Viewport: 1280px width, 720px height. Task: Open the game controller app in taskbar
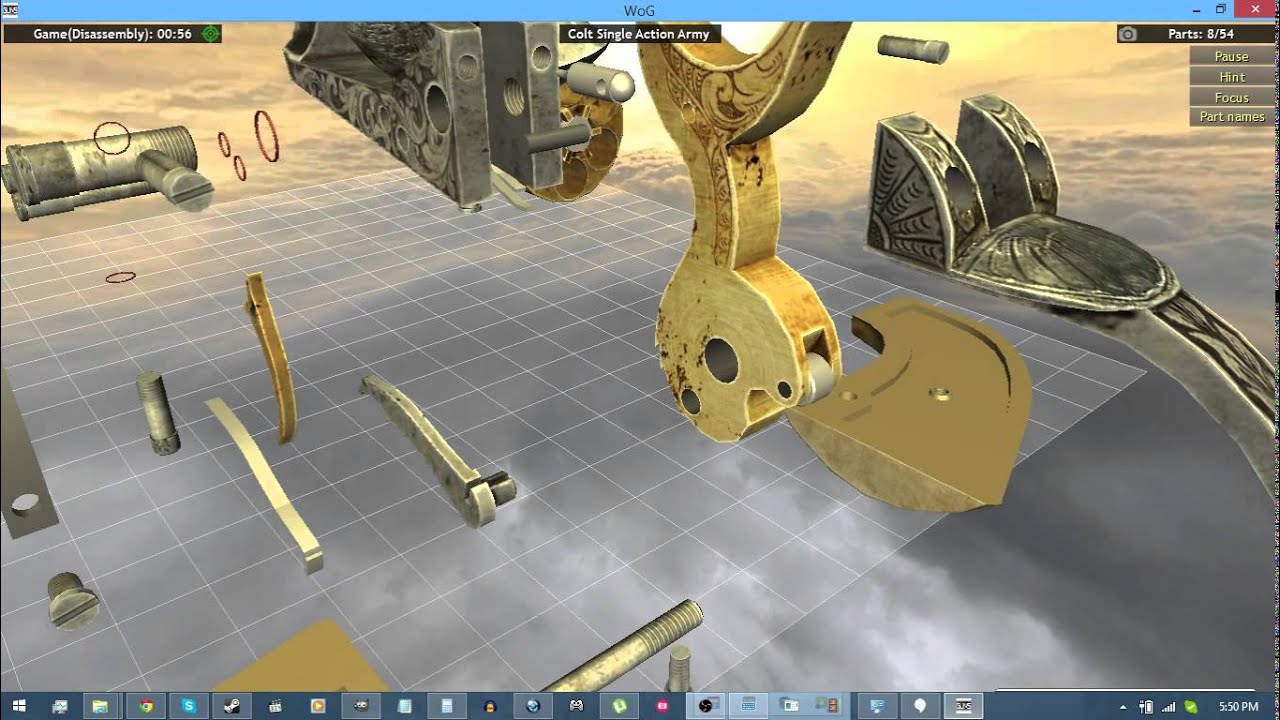(577, 706)
